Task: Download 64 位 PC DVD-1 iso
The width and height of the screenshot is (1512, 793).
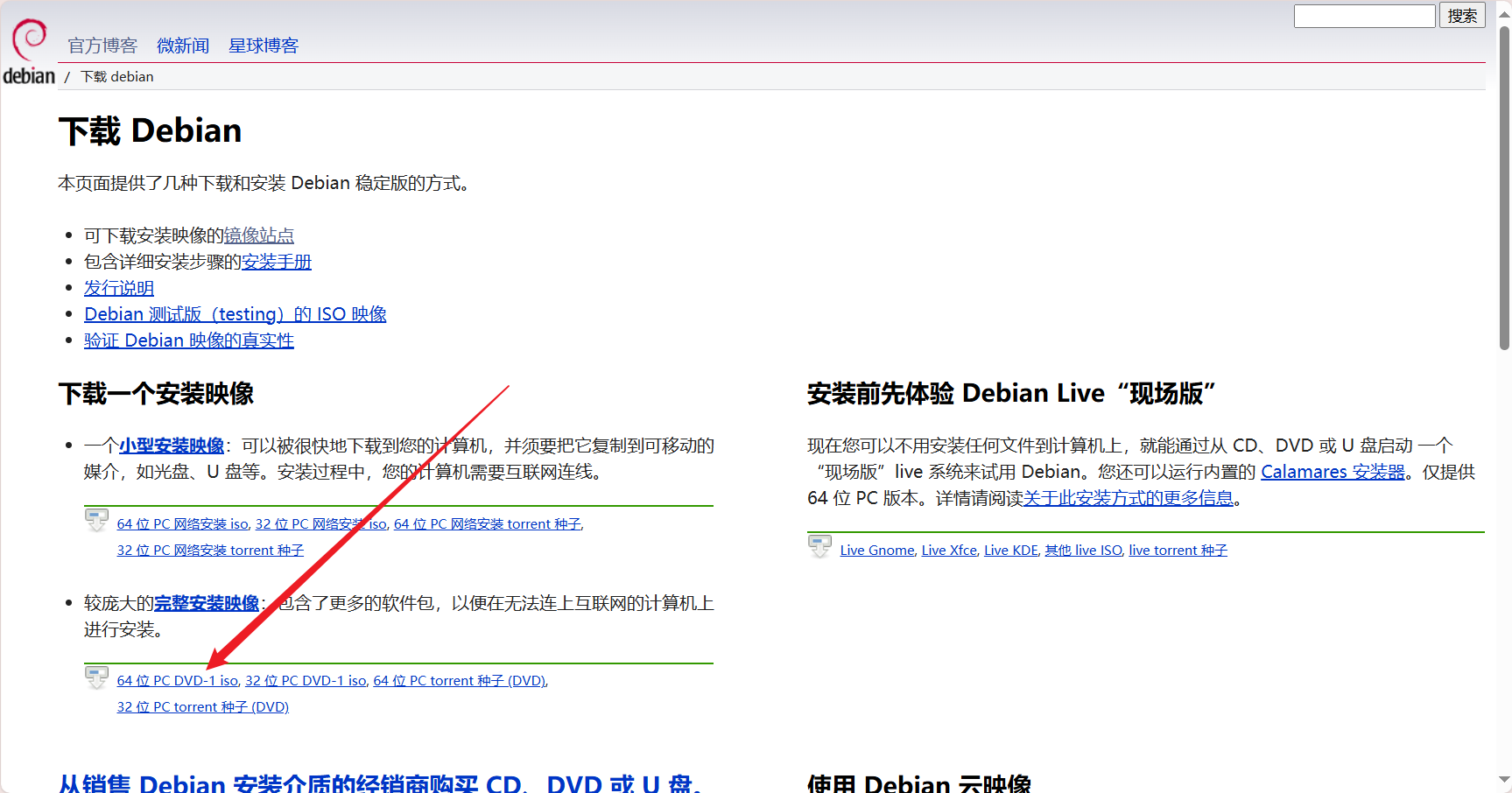Action: (x=178, y=681)
